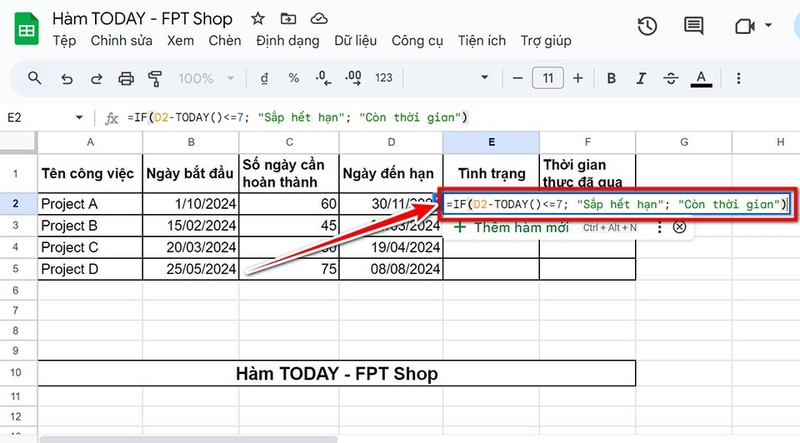800x443 pixels.
Task: Open the Tệp menu
Action: 64,41
